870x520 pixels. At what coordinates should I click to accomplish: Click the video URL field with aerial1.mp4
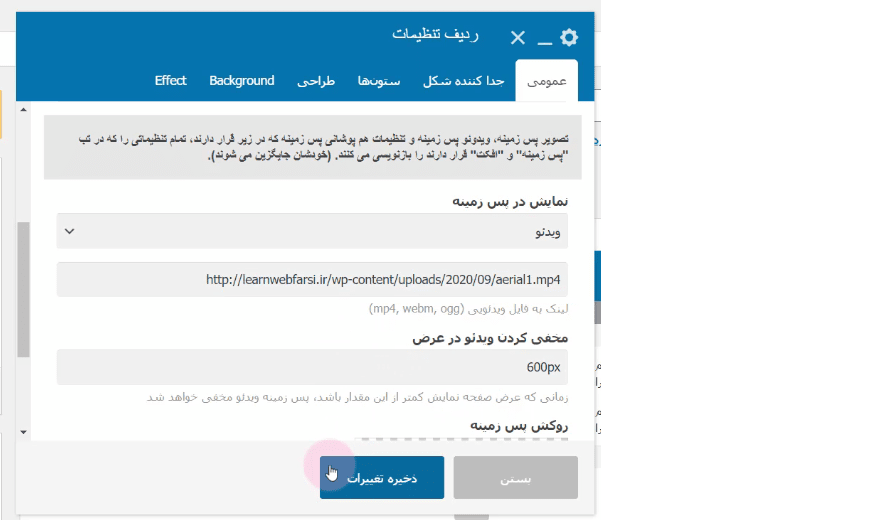pos(312,279)
